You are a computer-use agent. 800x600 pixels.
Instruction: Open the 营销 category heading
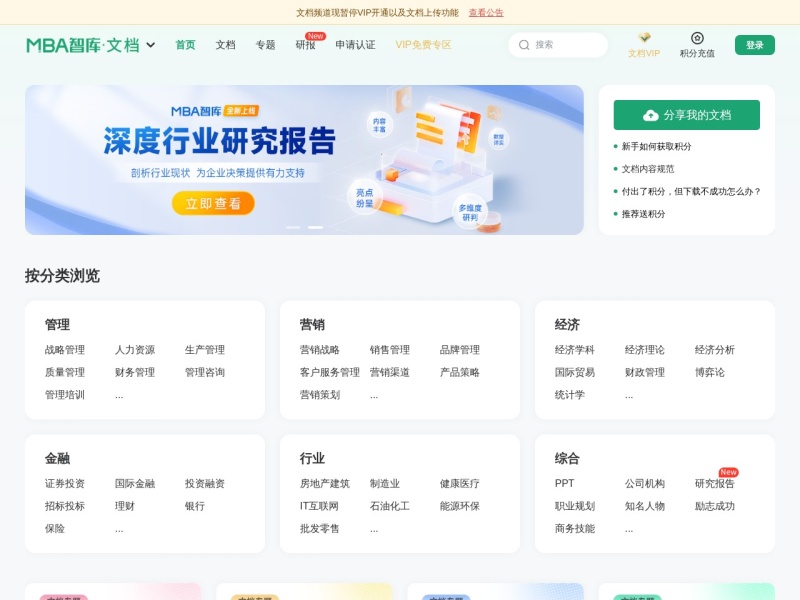(312, 324)
